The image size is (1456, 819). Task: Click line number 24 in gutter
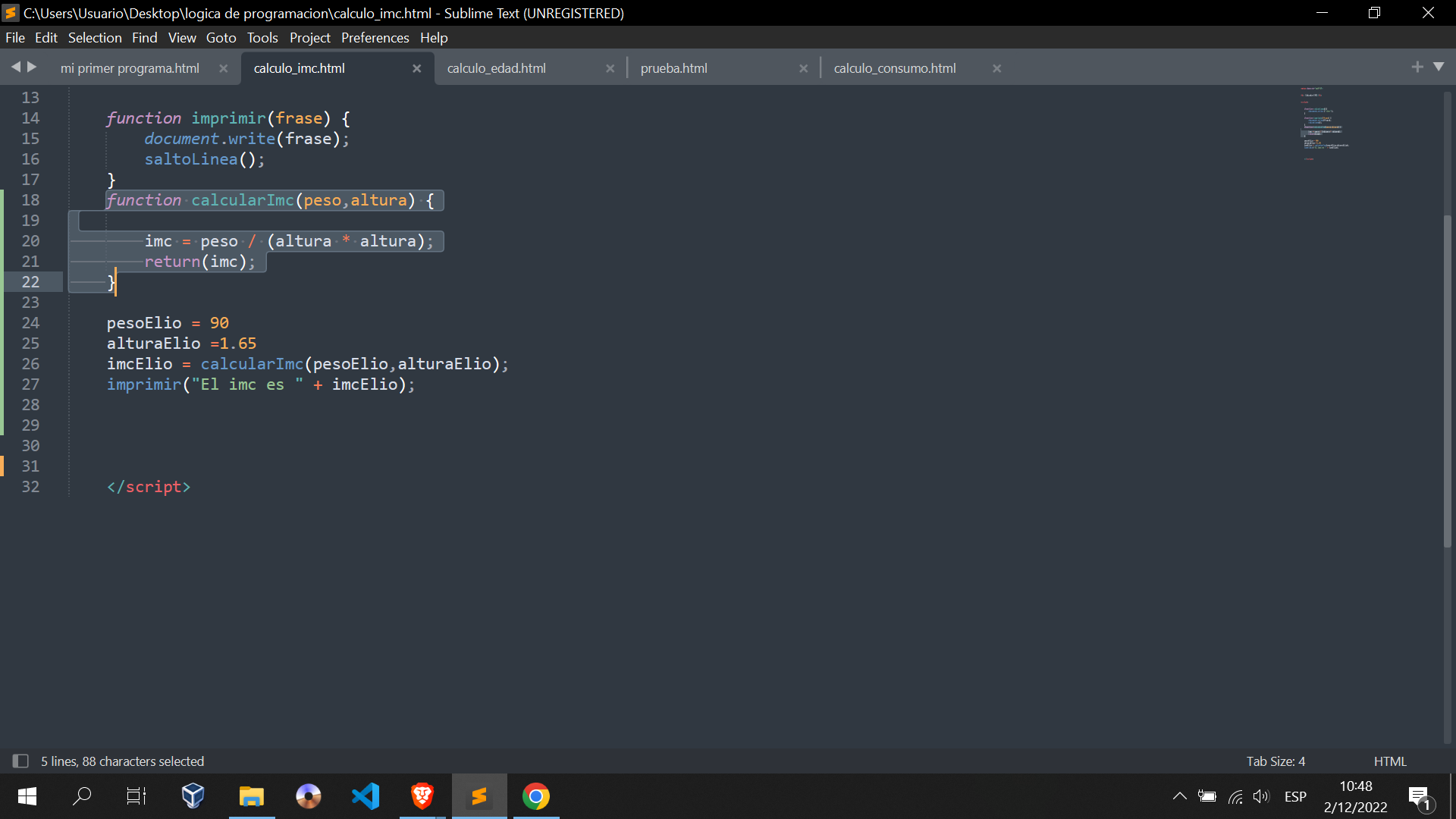30,323
